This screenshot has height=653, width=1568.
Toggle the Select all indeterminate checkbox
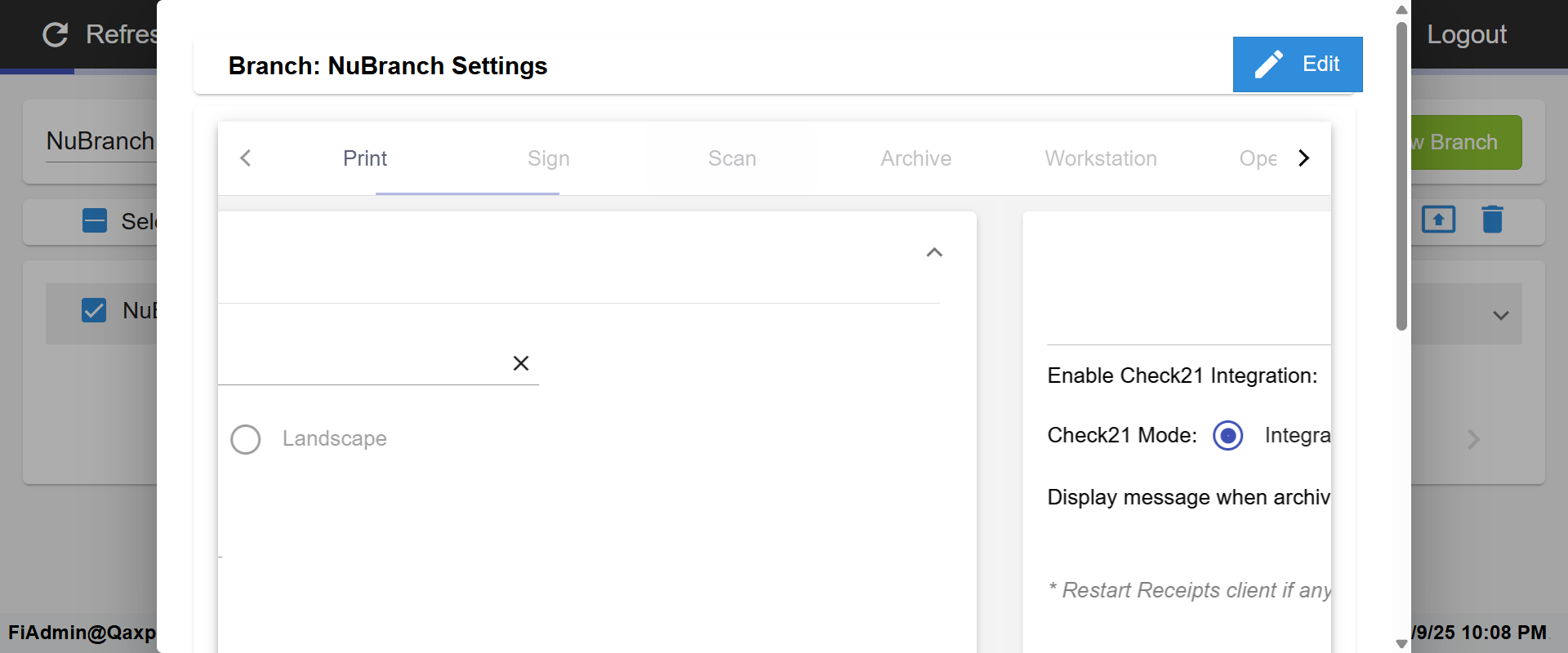click(95, 221)
